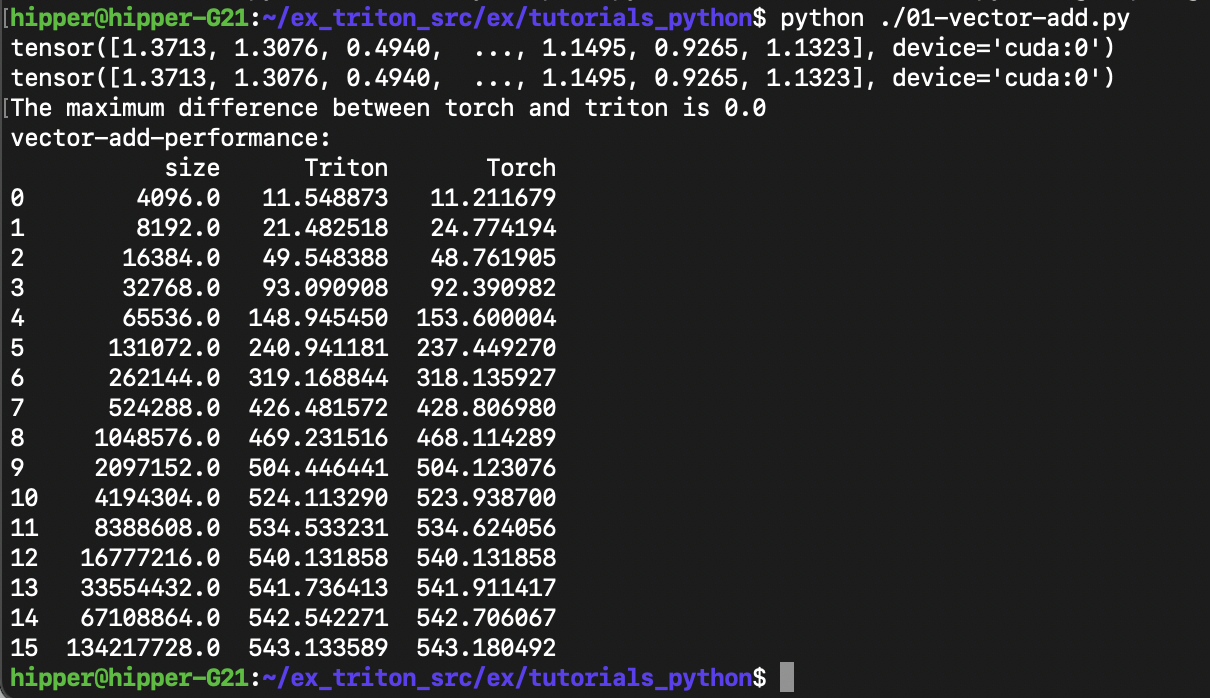Click size value 8388608.0
1210x698 pixels.
tap(158, 528)
